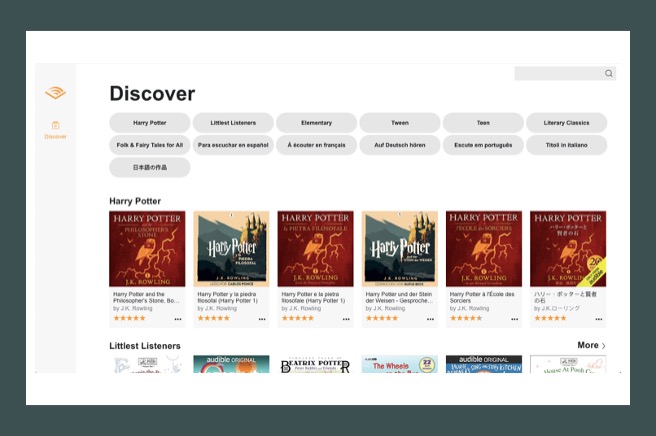
Task: Choose the Tween category
Action: [400, 123]
